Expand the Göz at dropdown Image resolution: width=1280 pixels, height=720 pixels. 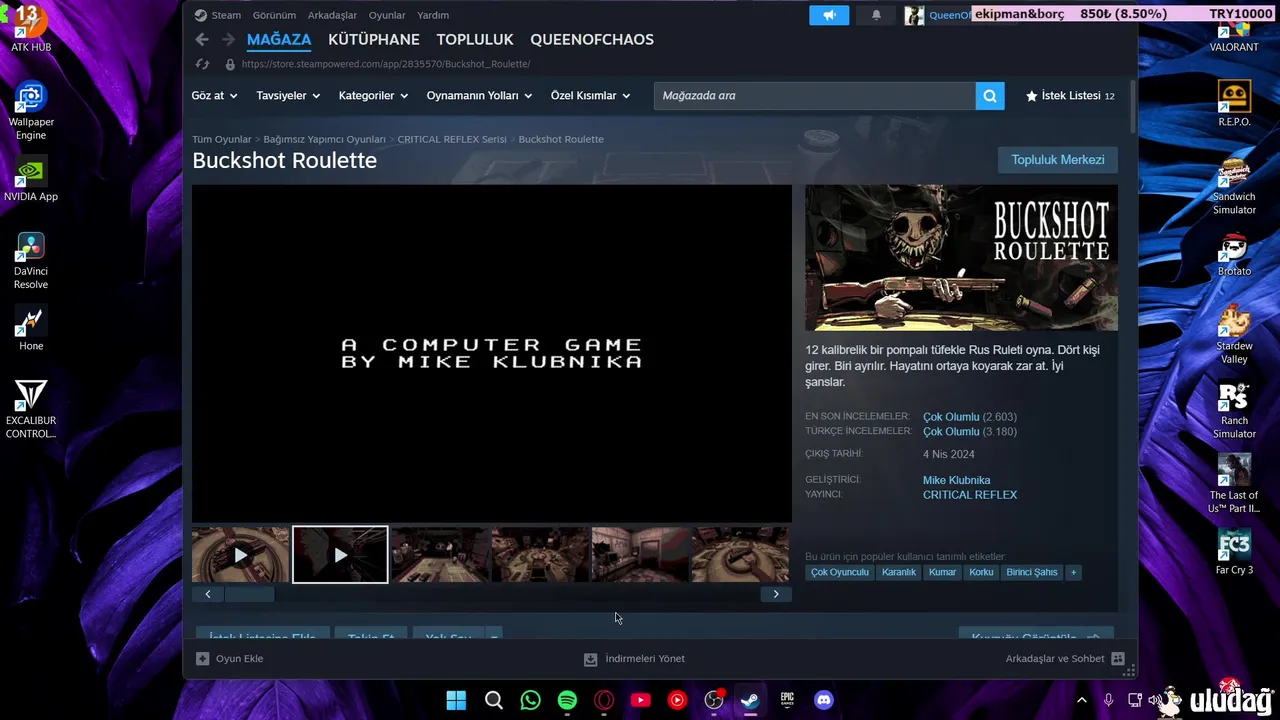[x=214, y=96]
